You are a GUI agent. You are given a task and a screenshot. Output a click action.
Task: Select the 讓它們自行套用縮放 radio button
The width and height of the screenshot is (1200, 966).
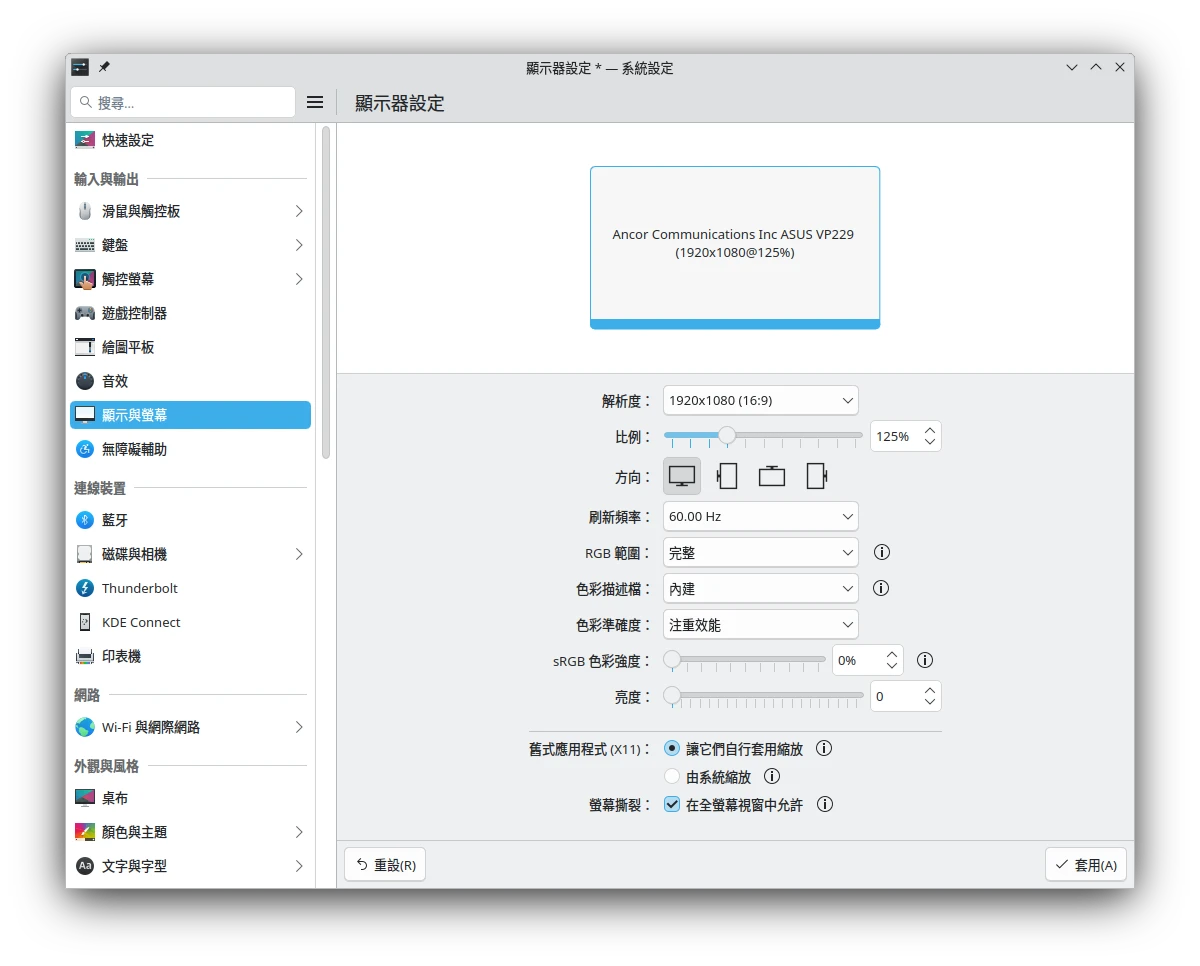click(x=672, y=748)
